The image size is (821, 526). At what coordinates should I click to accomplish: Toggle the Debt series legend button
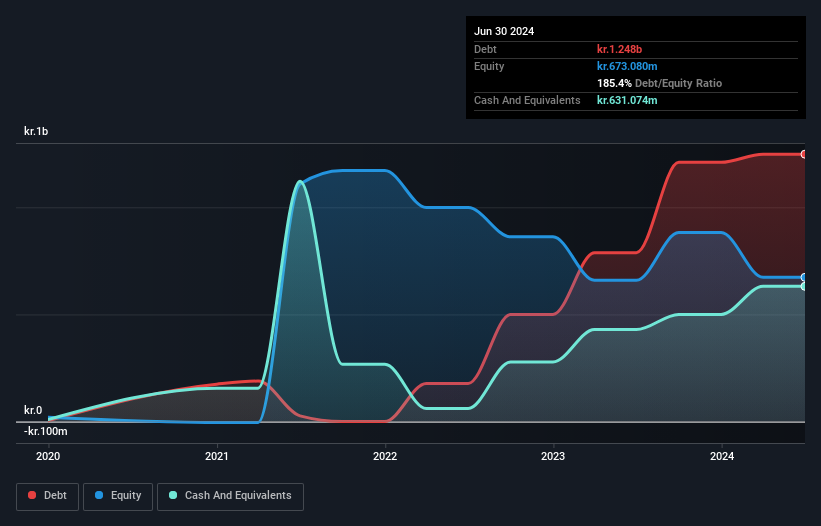click(48, 496)
